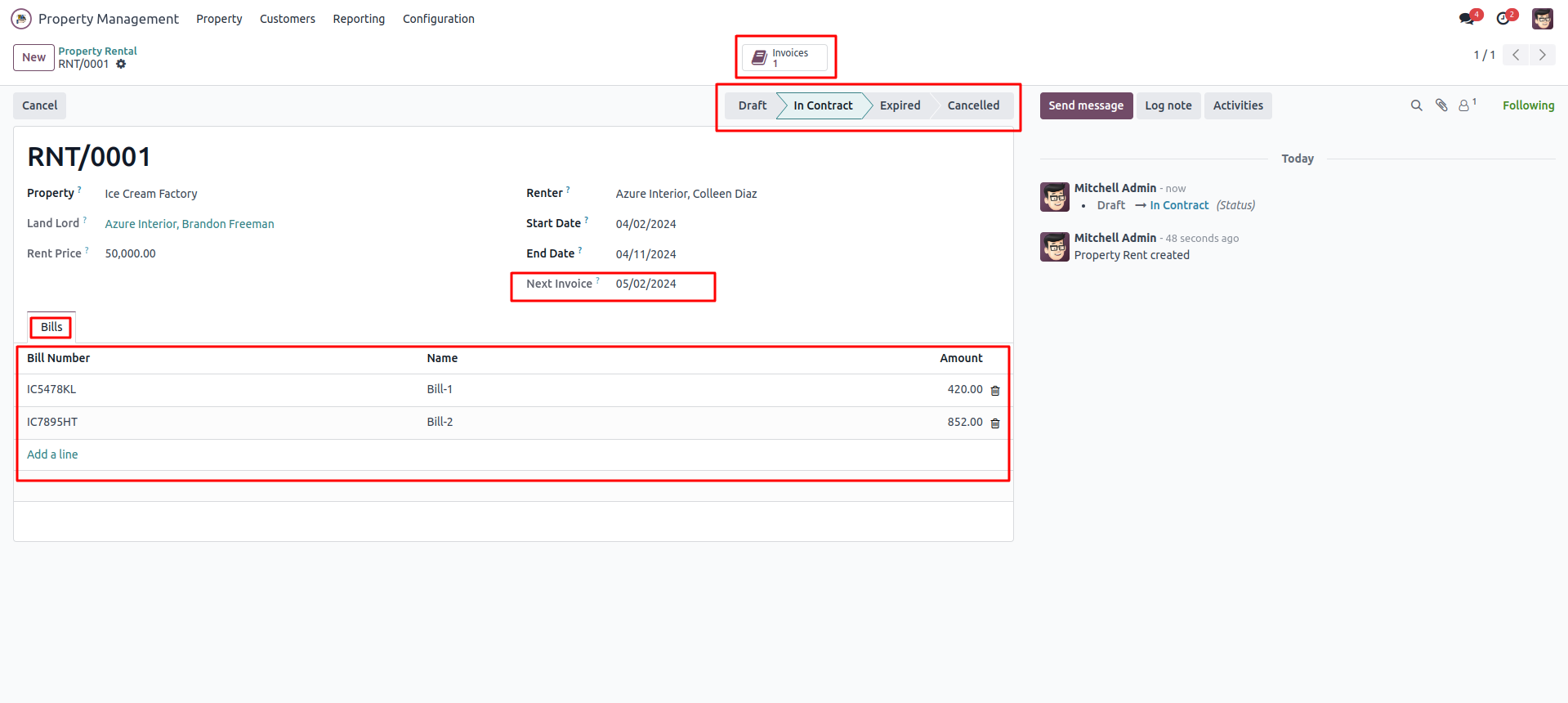1568x703 pixels.
Task: Set status to Expired
Action: pyautogui.click(x=900, y=105)
